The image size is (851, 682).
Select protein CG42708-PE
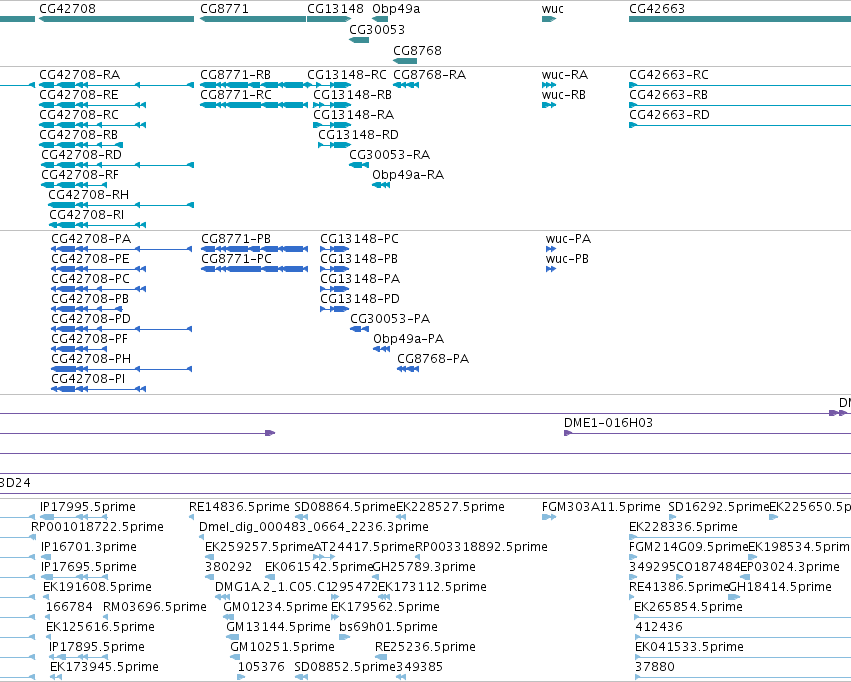point(90,259)
